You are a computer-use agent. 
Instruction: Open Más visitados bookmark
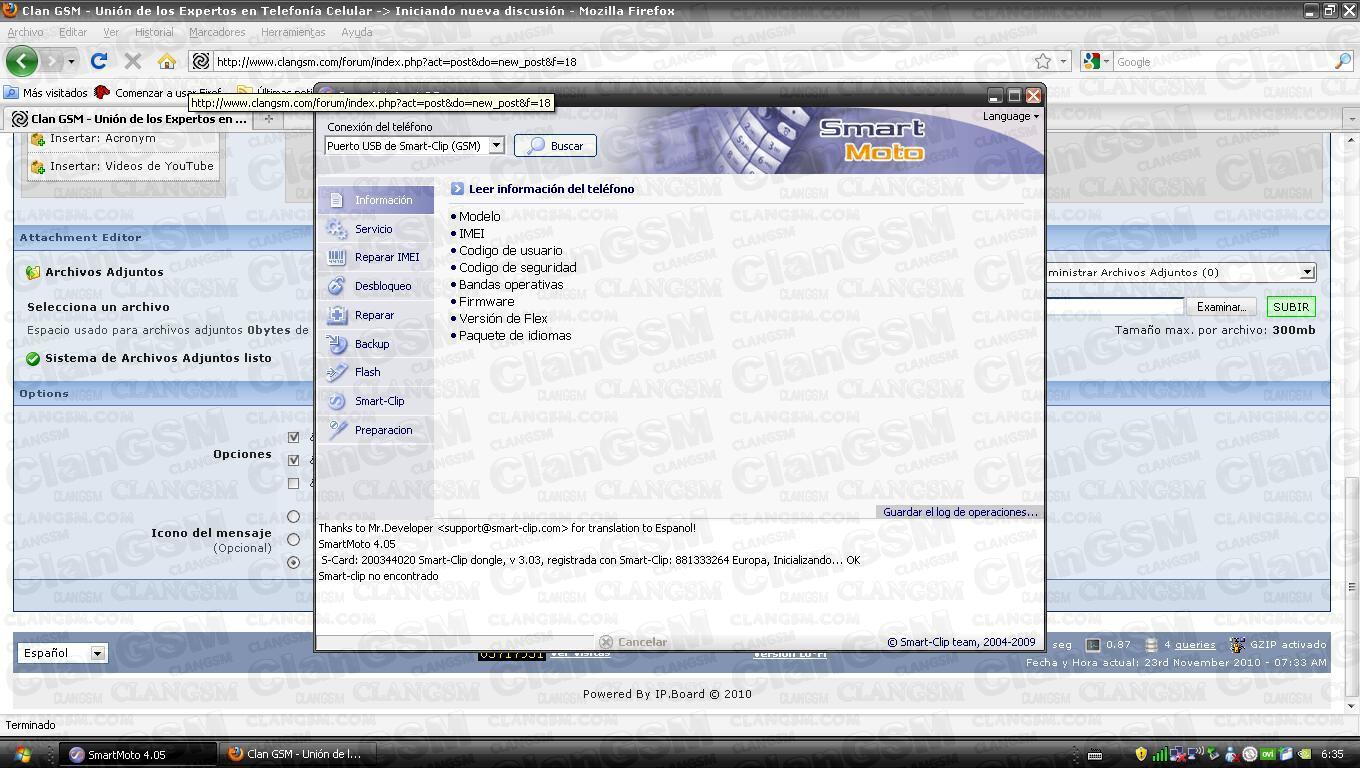(x=46, y=92)
